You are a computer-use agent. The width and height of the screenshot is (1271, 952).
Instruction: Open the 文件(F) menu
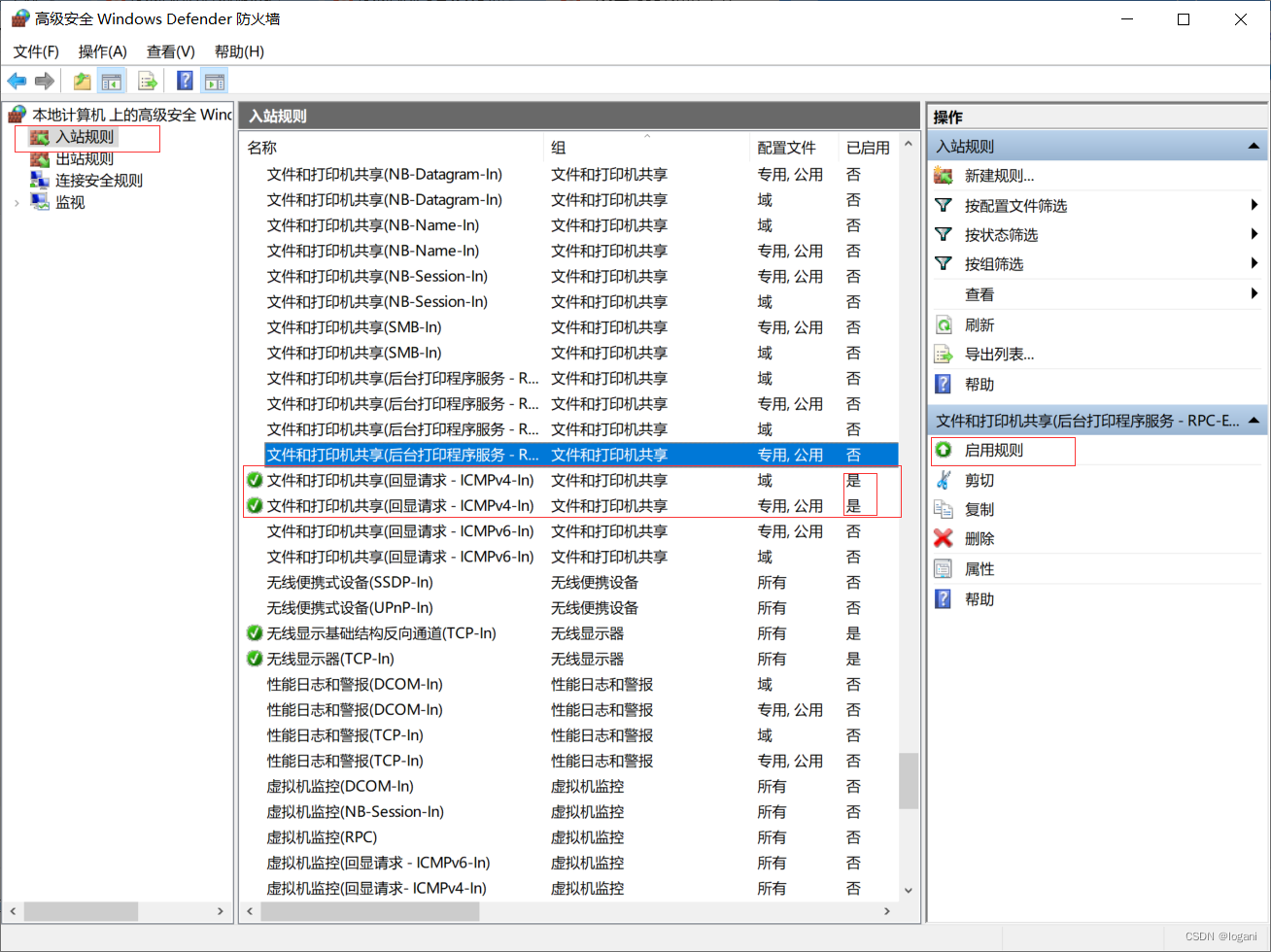(x=36, y=51)
